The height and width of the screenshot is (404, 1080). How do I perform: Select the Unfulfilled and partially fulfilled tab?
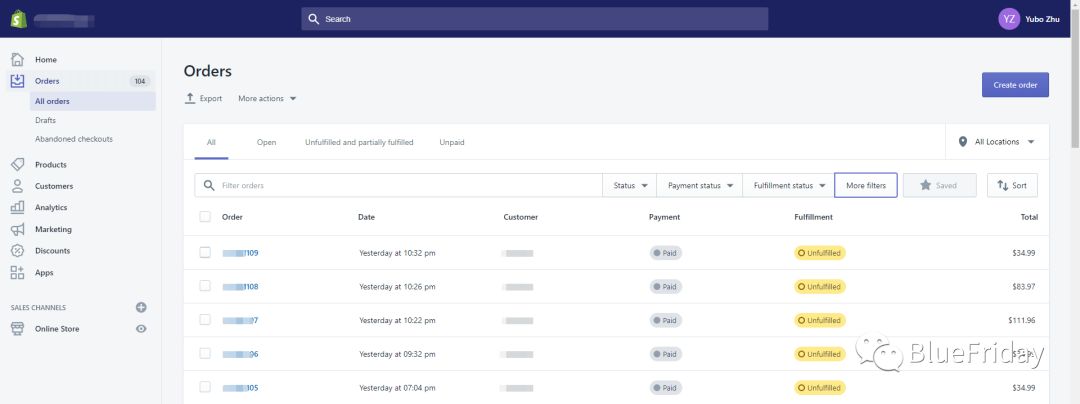[358, 142]
